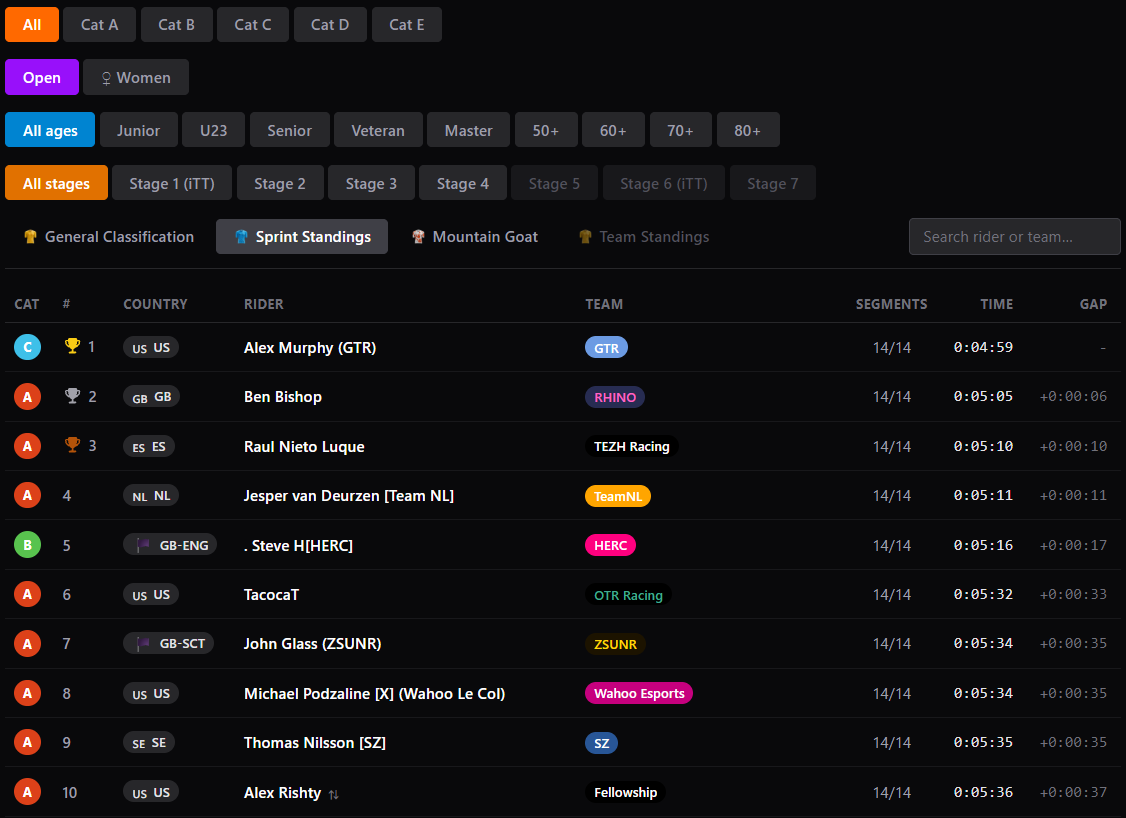Open rider Michael Podzaline [X] (Wahoo Le Col)
Screen dimensions: 1126x818
[x=374, y=693]
